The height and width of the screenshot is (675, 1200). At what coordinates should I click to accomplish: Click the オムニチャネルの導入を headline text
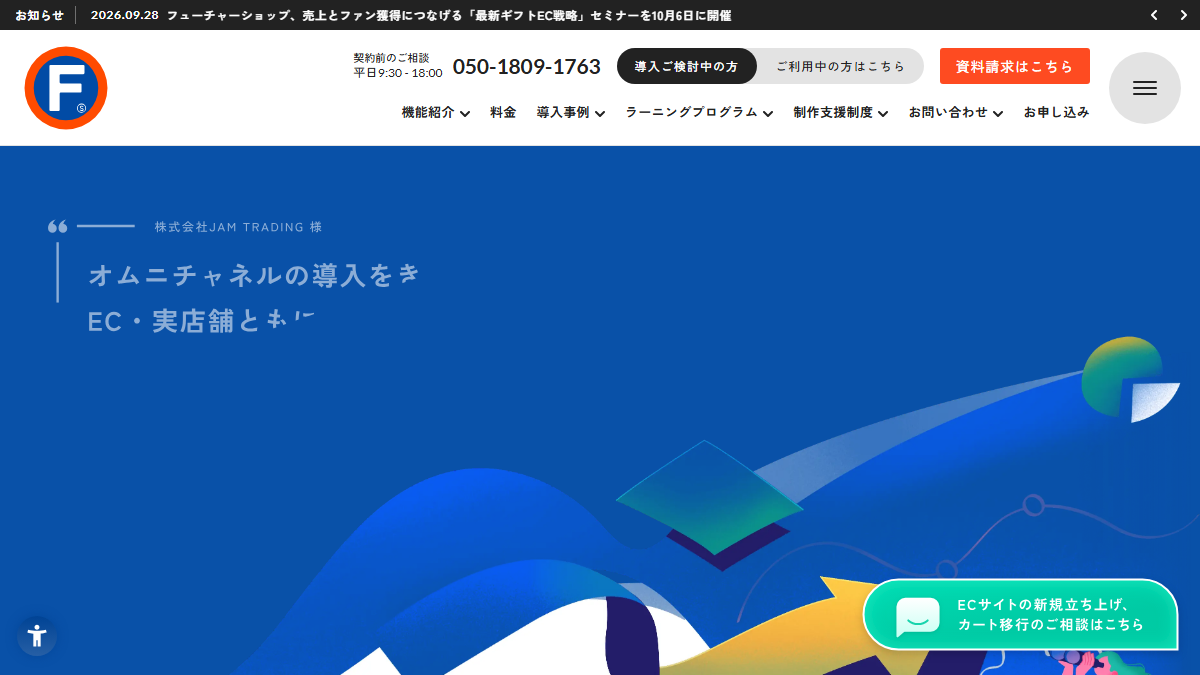pos(253,275)
